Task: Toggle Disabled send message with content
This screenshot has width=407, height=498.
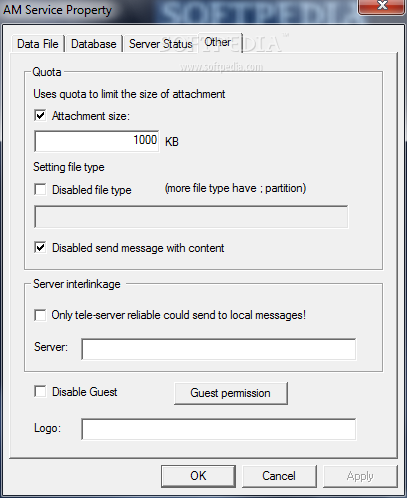Action: pos(40,248)
